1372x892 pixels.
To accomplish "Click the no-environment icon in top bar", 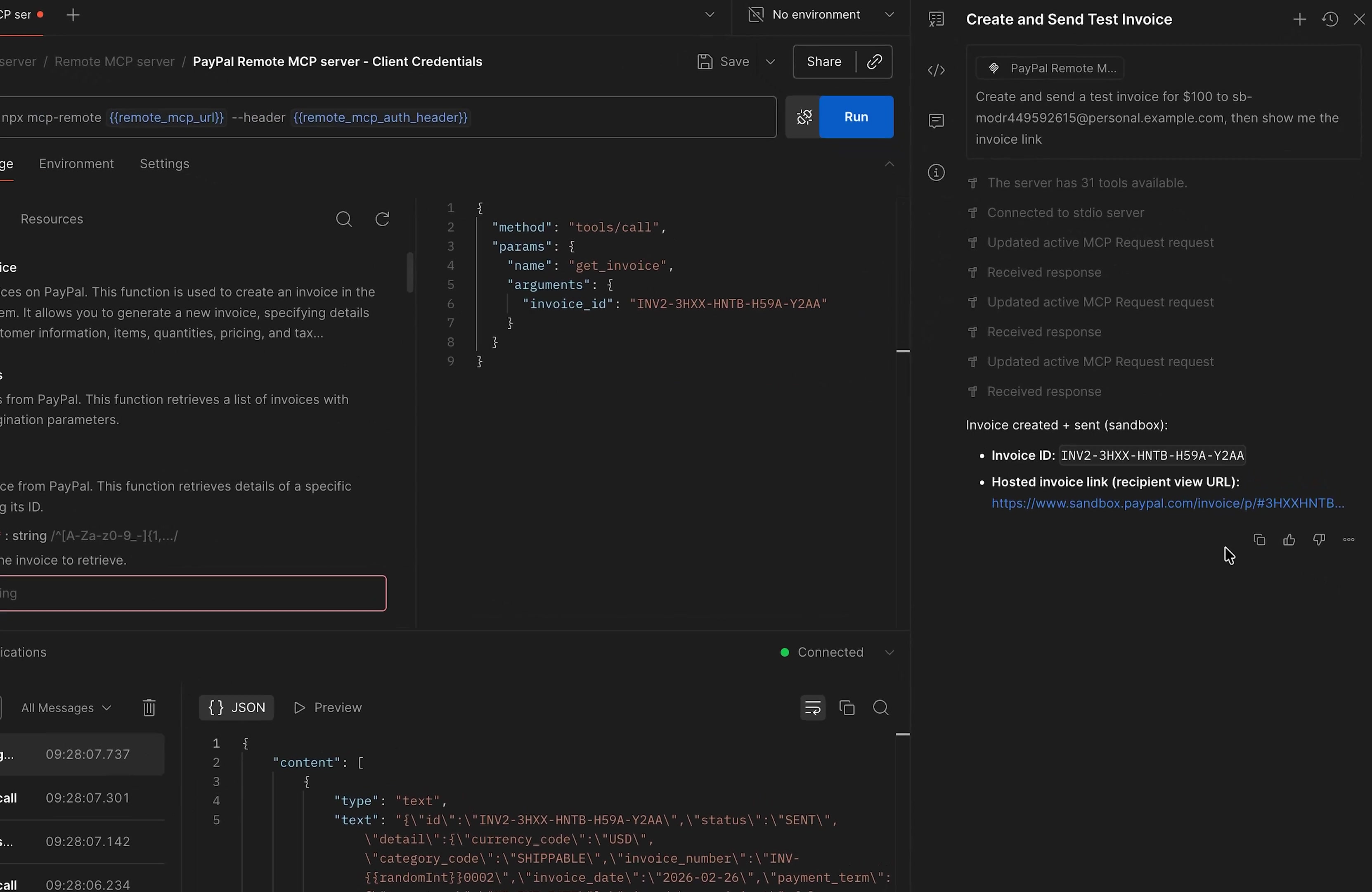I will (x=756, y=15).
